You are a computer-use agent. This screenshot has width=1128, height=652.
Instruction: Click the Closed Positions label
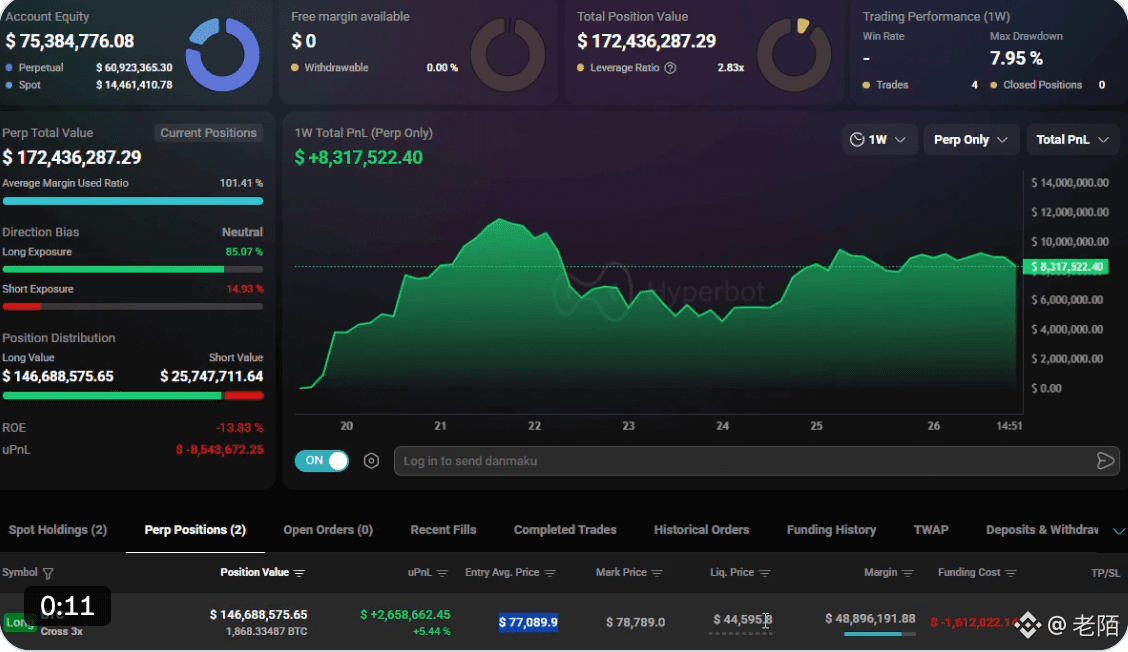pos(1042,85)
